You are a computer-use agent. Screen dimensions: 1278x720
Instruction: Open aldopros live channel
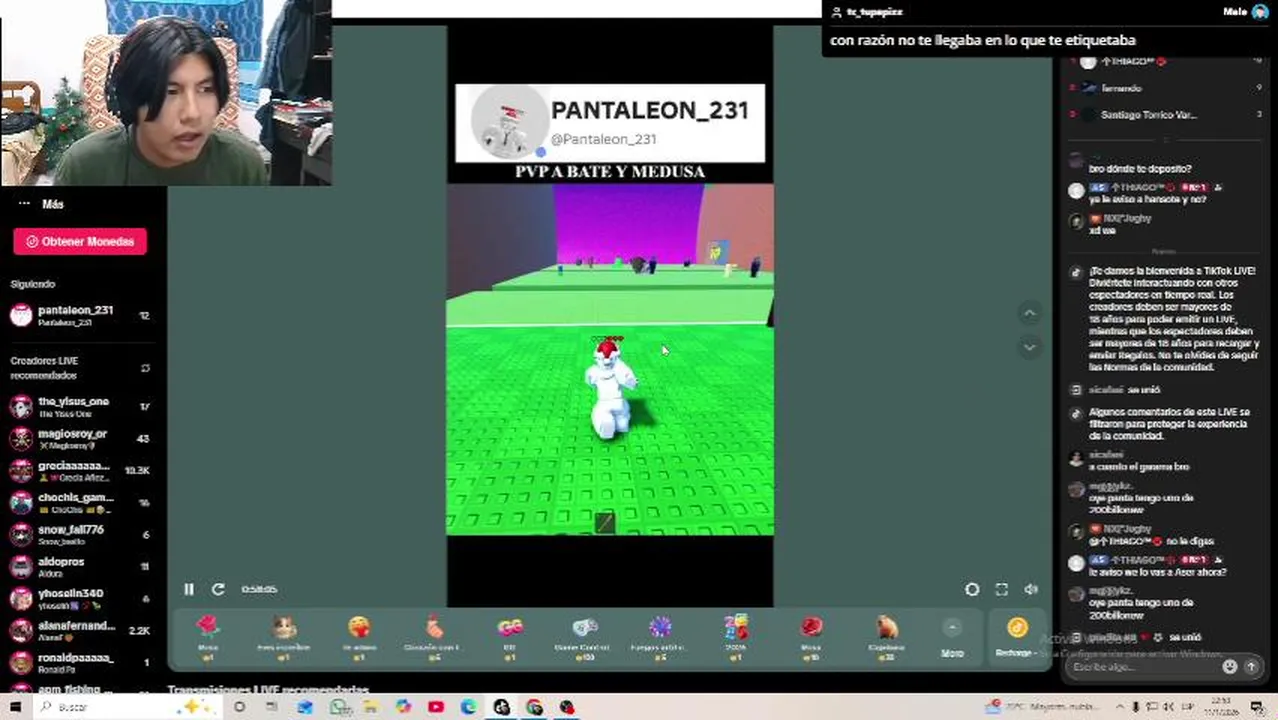click(80, 567)
